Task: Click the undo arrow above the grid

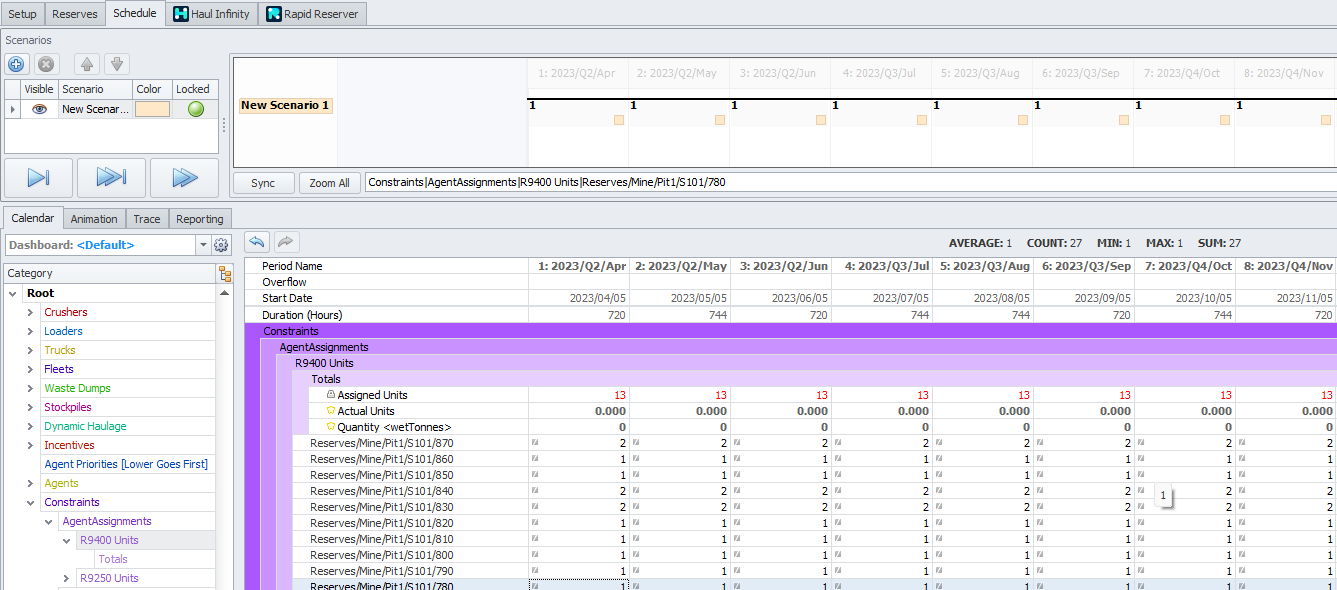Action: click(257, 242)
